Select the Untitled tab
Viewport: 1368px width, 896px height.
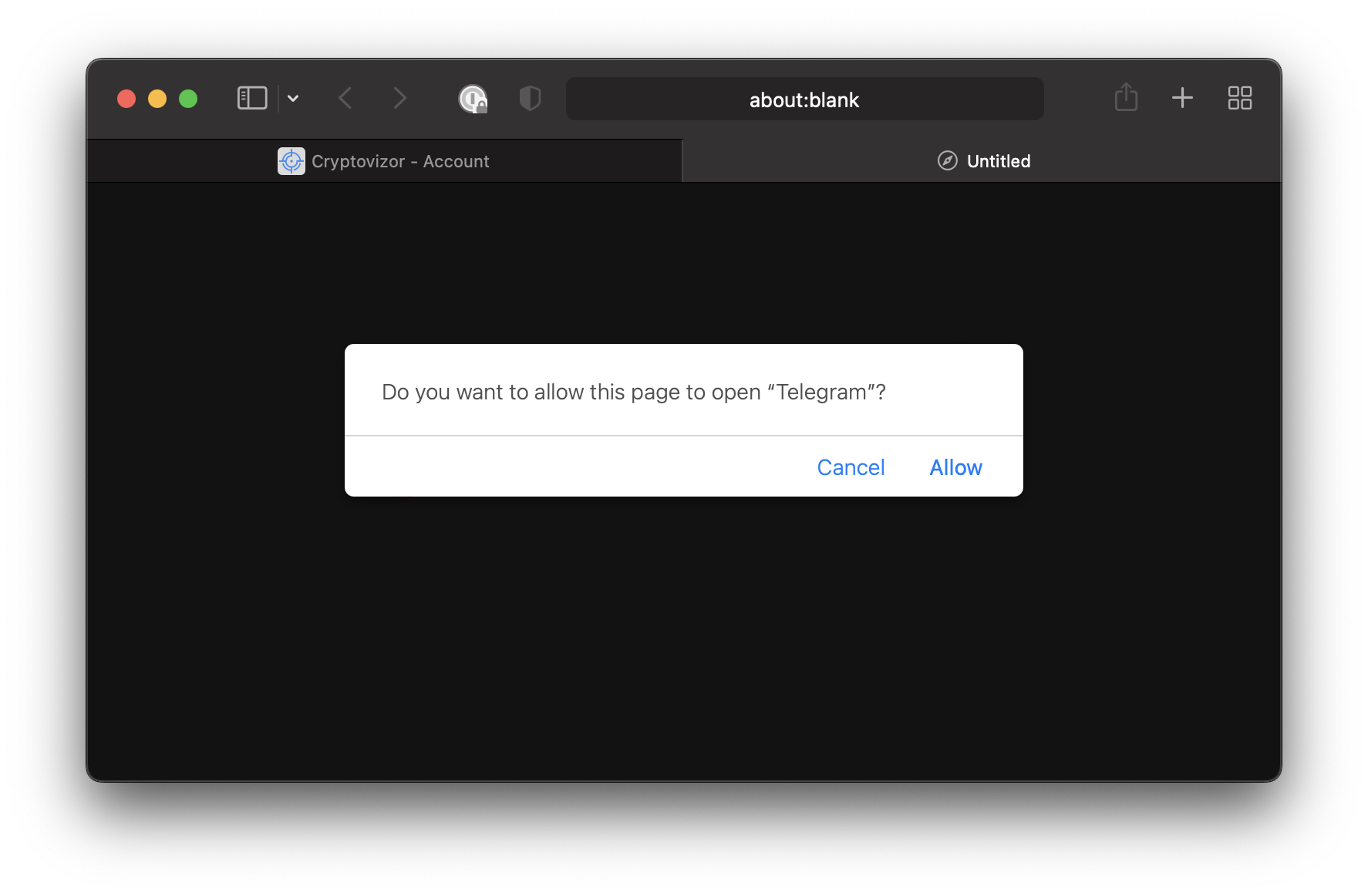pos(982,161)
